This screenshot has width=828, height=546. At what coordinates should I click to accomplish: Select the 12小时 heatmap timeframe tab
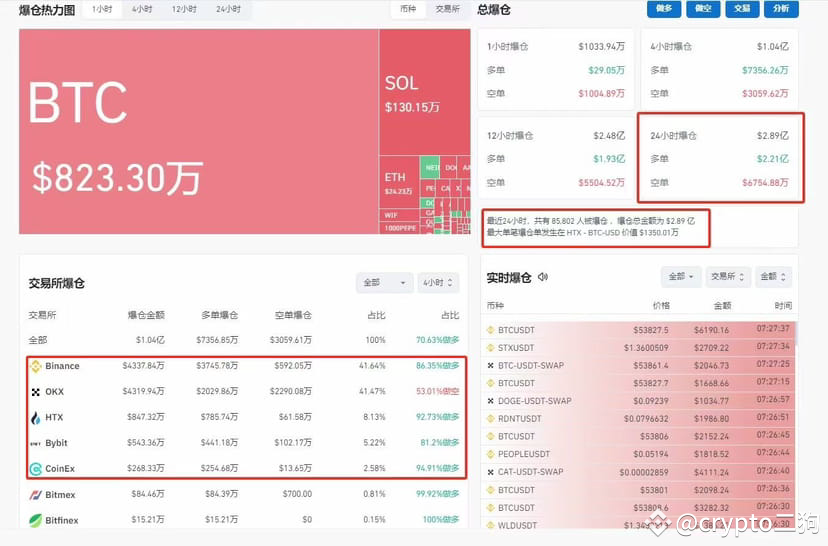click(184, 10)
